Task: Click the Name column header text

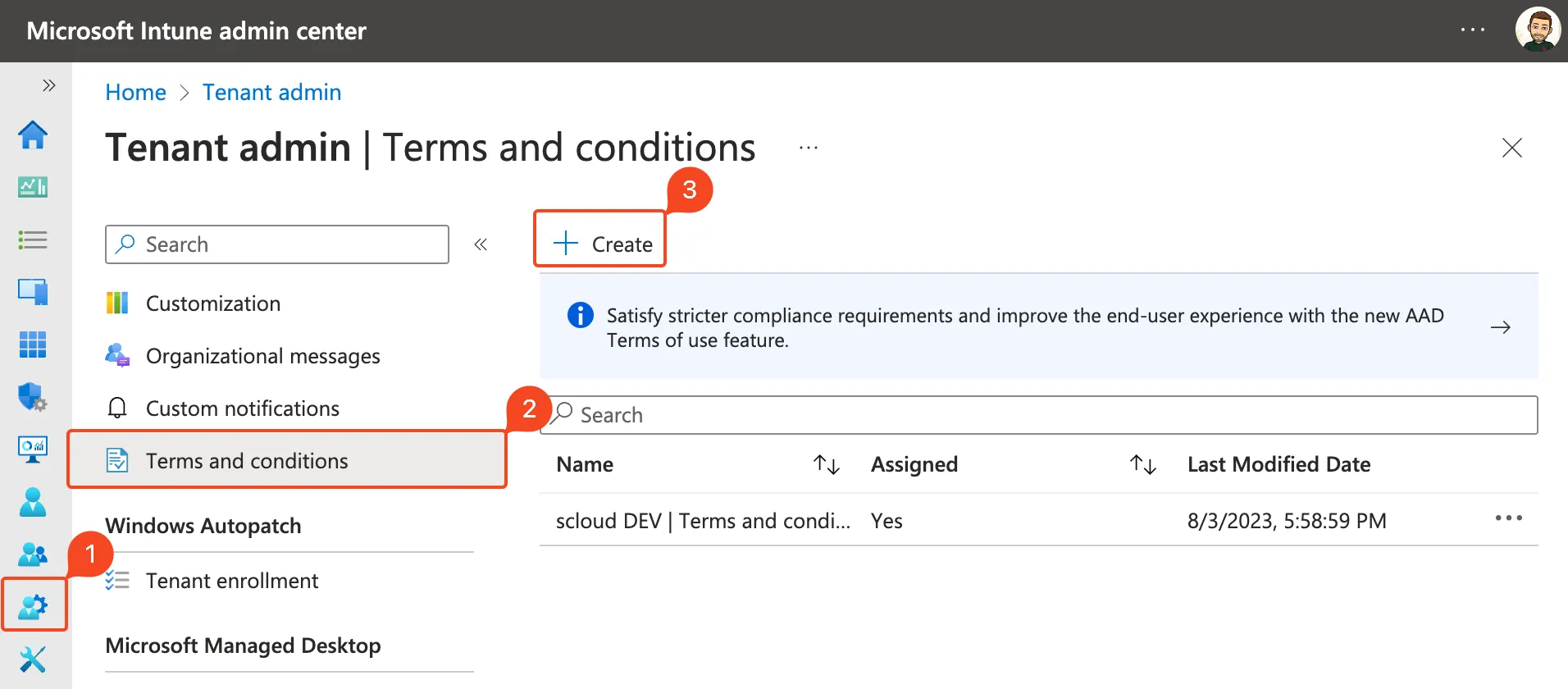Action: tap(585, 464)
